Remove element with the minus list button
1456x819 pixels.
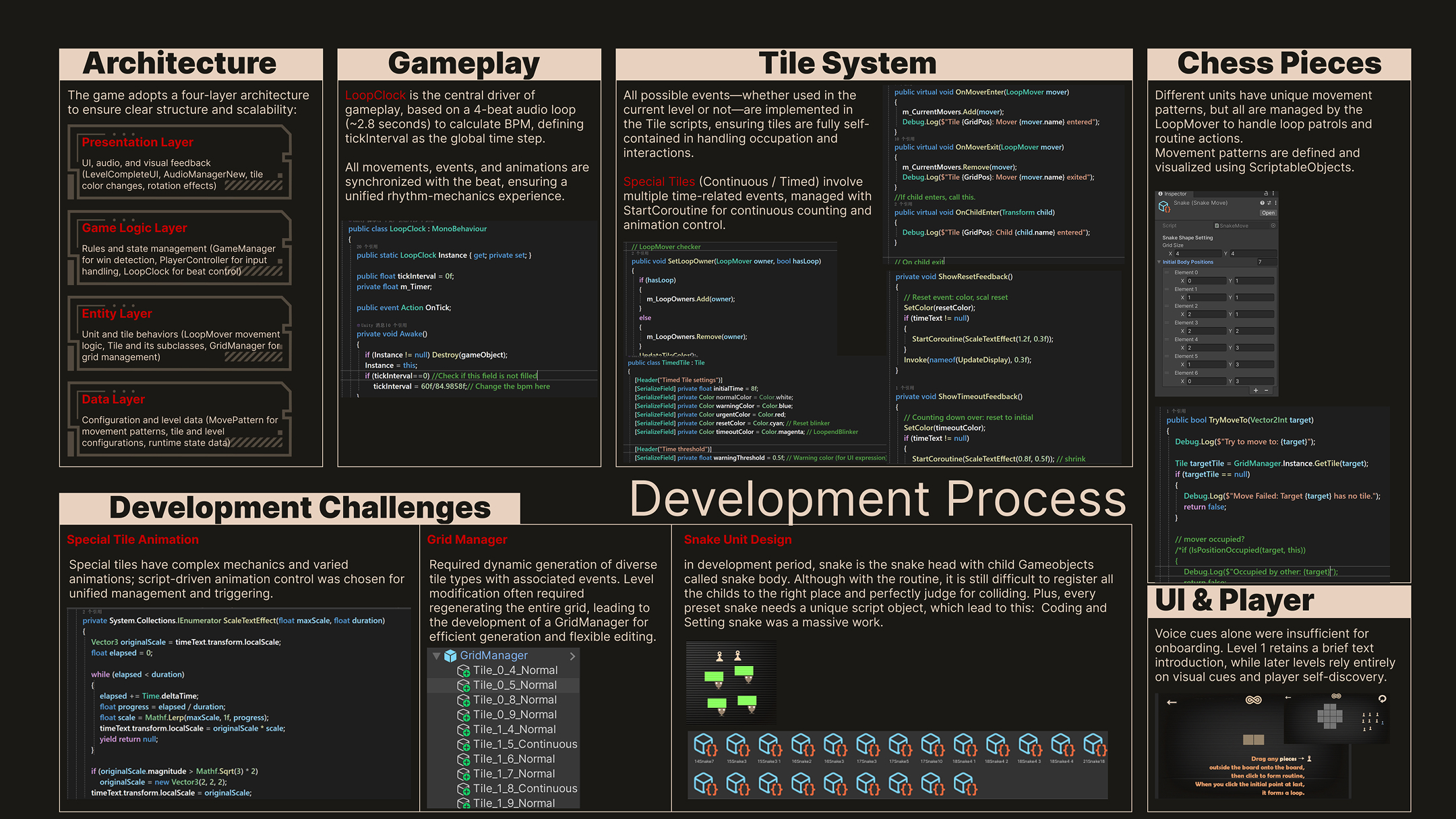click(x=1267, y=390)
